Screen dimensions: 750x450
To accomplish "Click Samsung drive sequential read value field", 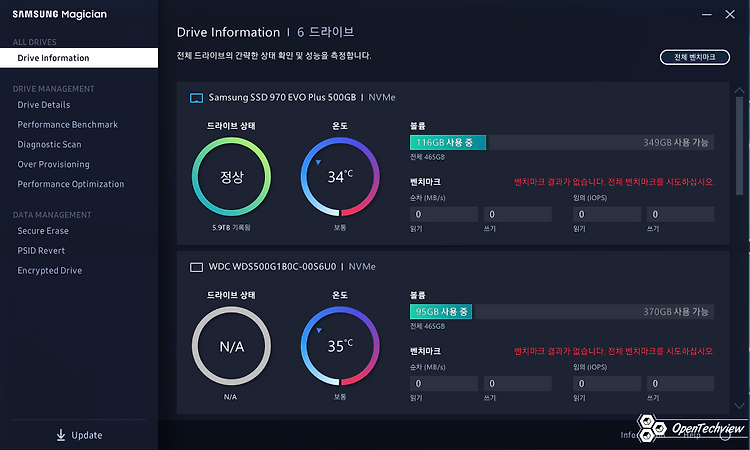I will [x=444, y=214].
